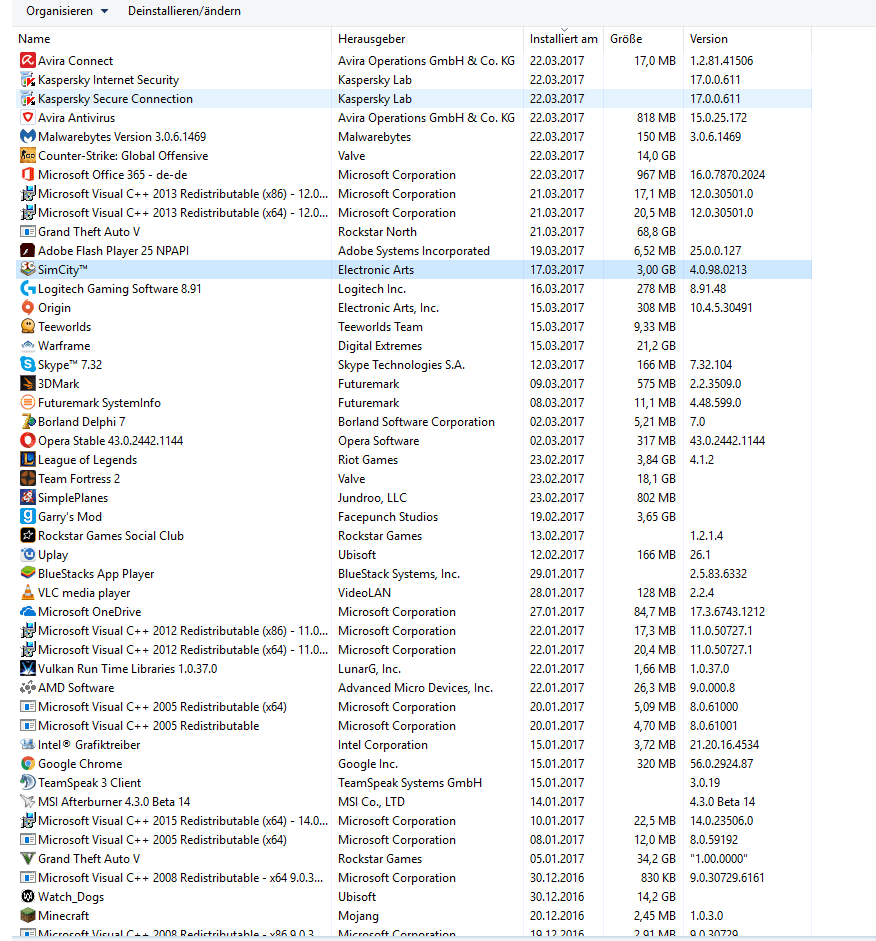This screenshot has height=941, width=876.
Task: Click the Minecraft block icon
Action: (x=28, y=916)
